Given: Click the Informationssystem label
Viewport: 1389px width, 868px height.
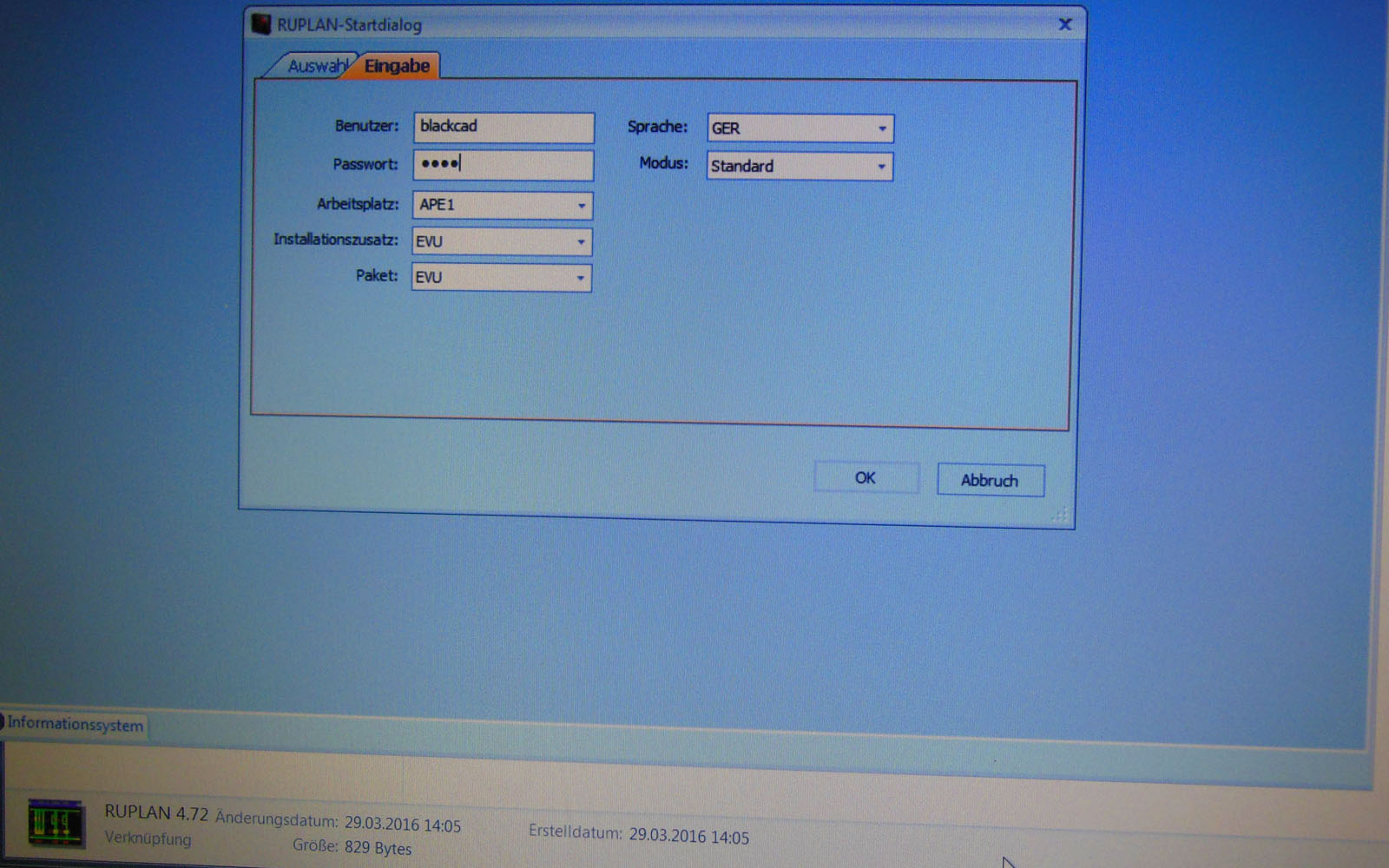Looking at the screenshot, I should [75, 724].
